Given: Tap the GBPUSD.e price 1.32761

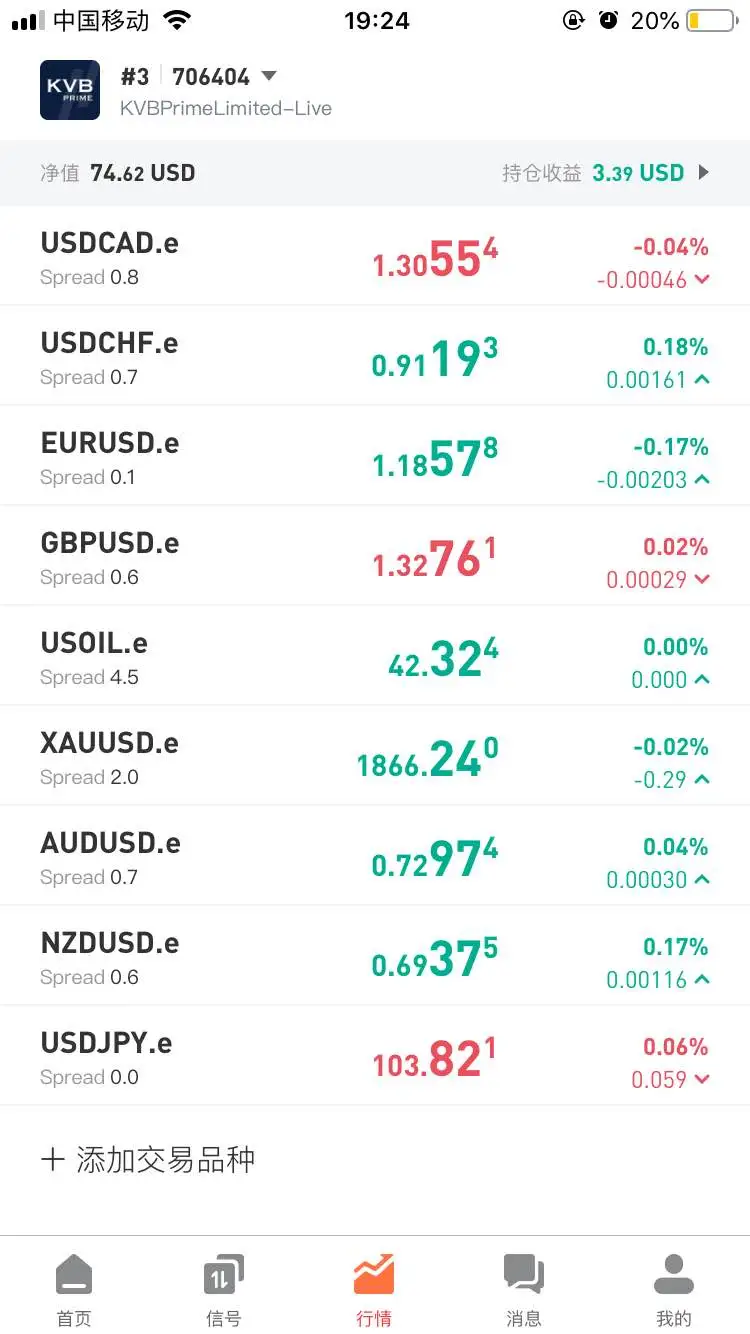Looking at the screenshot, I should (435, 560).
